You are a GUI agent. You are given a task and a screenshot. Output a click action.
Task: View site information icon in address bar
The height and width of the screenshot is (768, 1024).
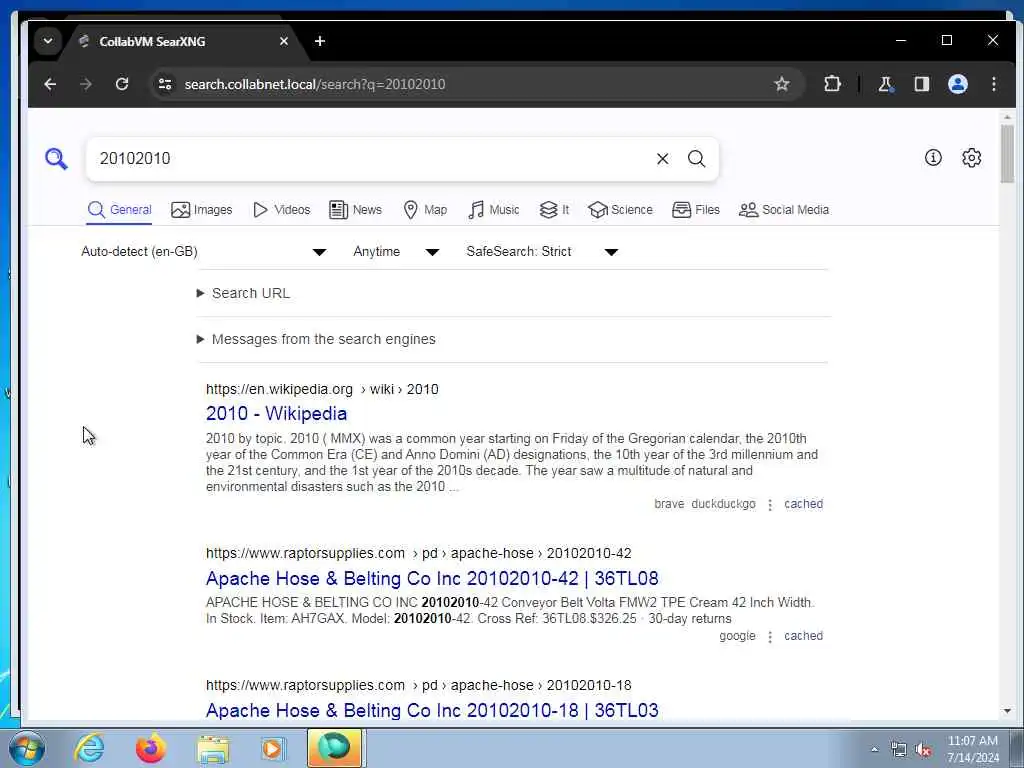coord(165,84)
